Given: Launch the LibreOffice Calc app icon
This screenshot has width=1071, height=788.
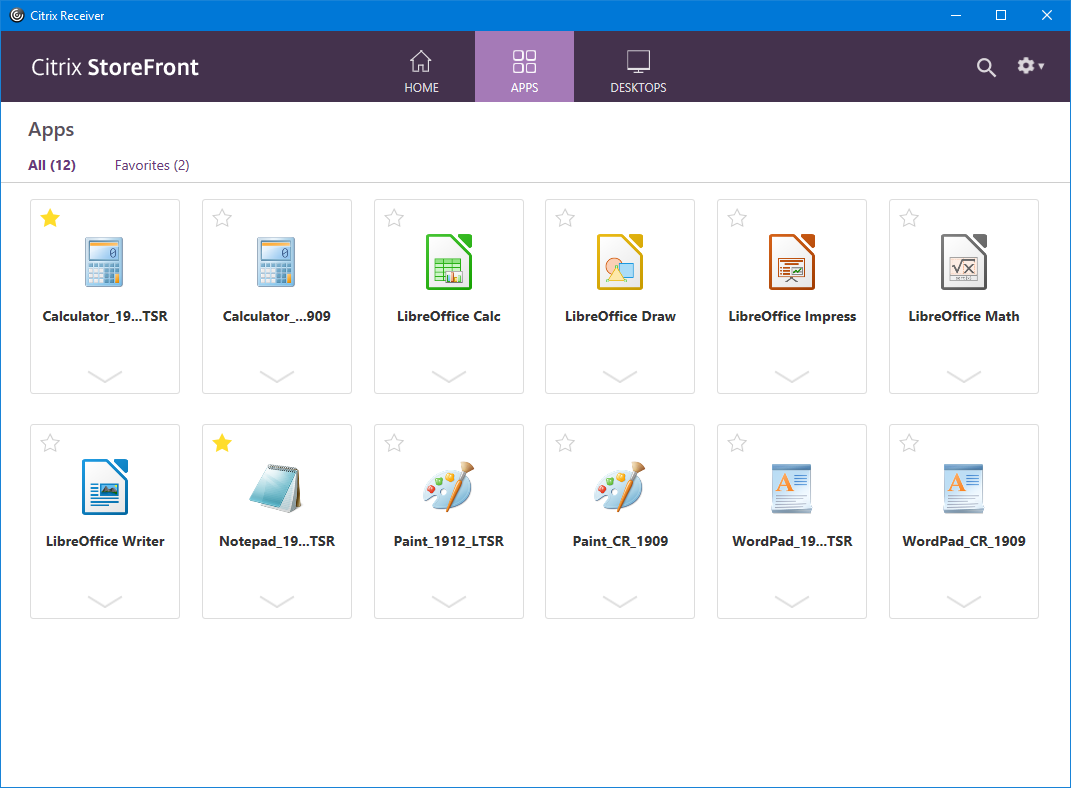Looking at the screenshot, I should click(448, 262).
